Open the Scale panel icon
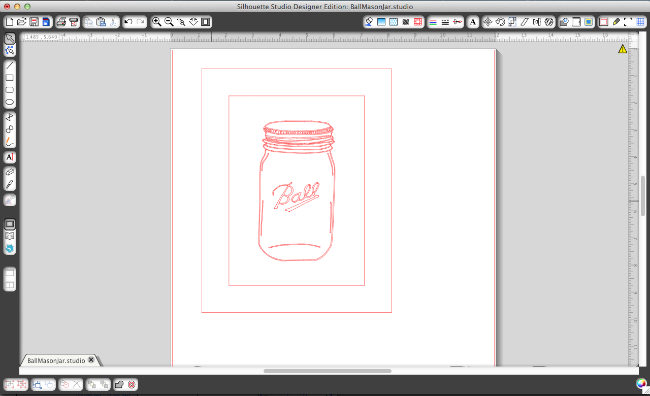The width and height of the screenshot is (650, 396). pos(512,22)
